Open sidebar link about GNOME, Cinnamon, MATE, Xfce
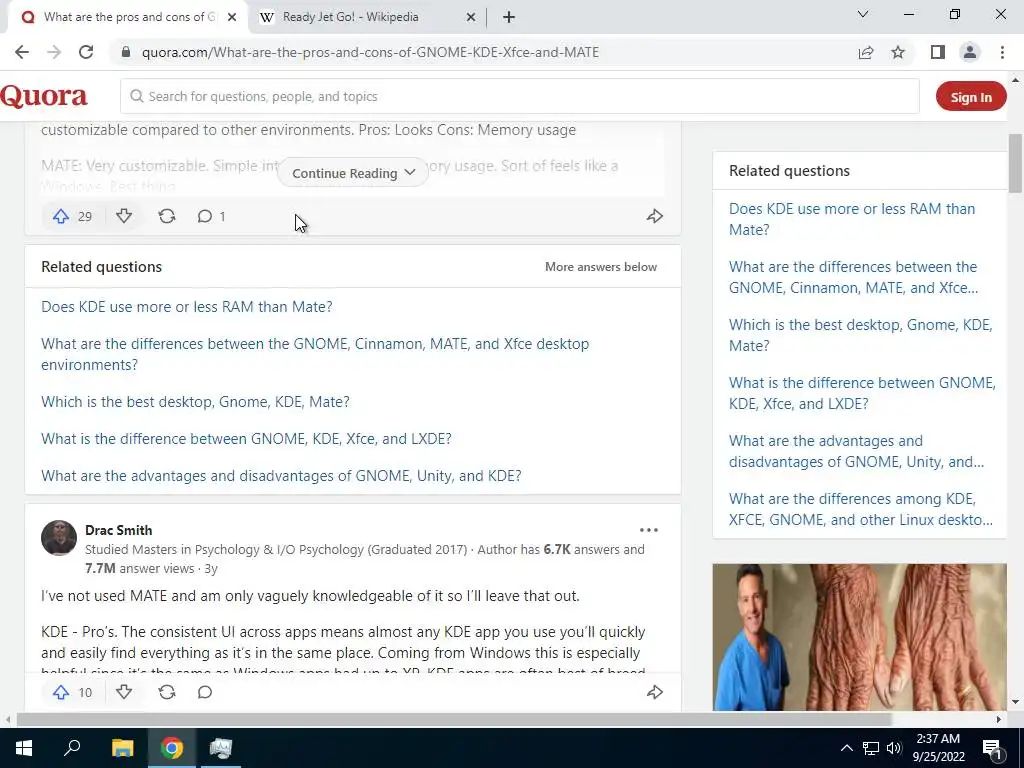1024x768 pixels. [x=854, y=278]
